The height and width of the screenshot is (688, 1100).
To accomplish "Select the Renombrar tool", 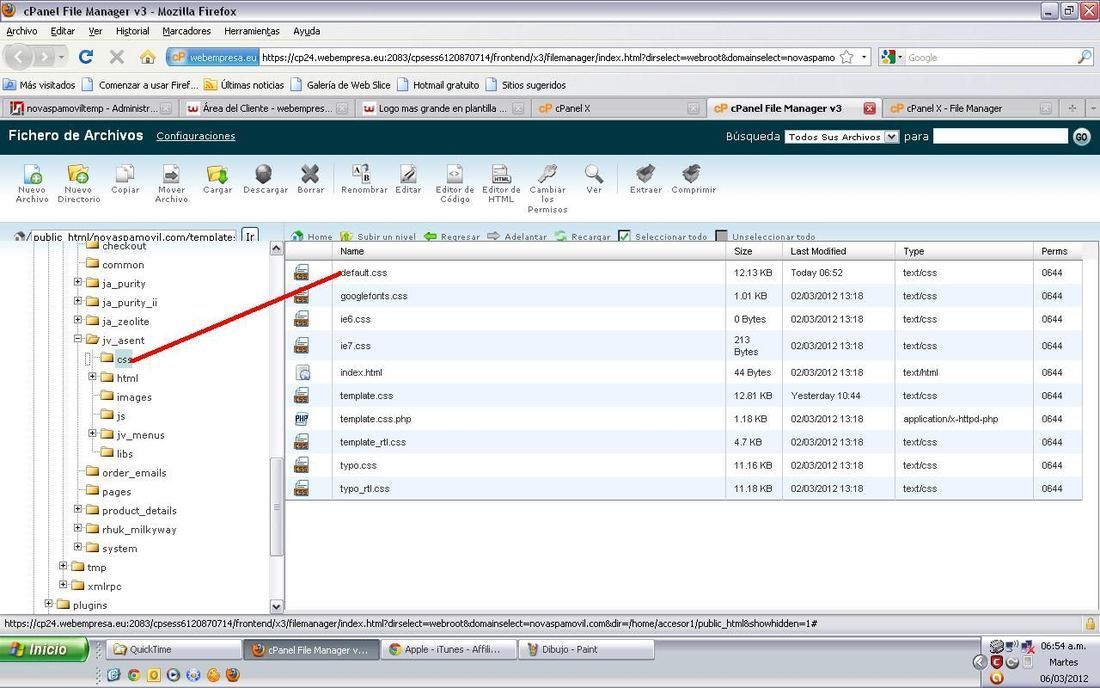I will (361, 174).
